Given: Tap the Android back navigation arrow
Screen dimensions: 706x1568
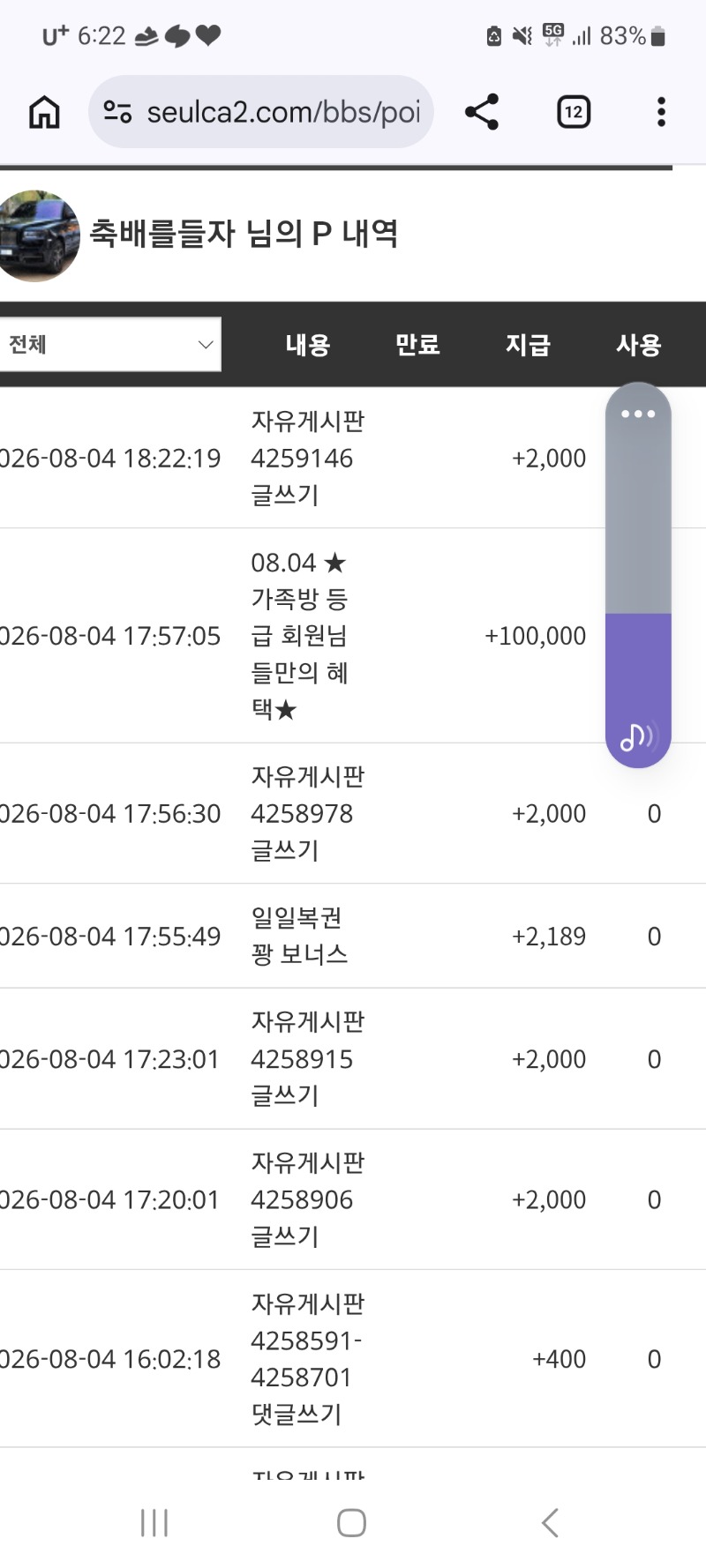Looking at the screenshot, I should 550,1522.
